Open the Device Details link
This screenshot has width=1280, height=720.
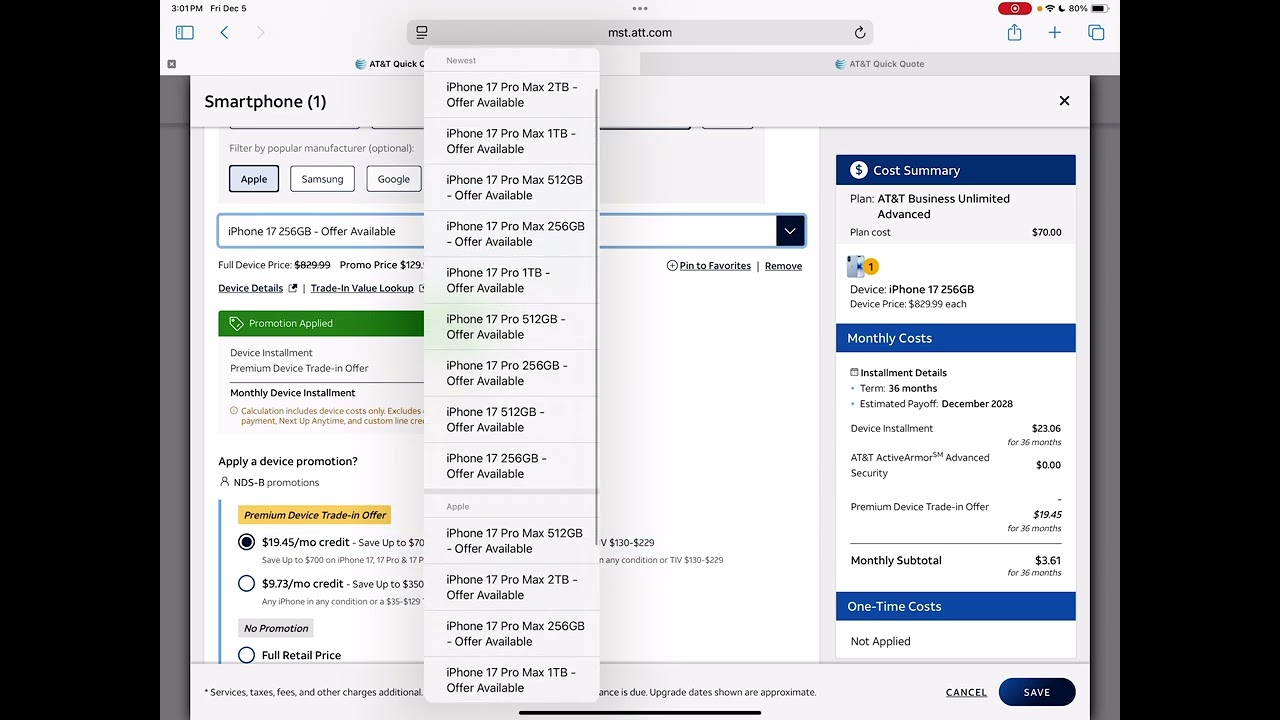coord(251,288)
